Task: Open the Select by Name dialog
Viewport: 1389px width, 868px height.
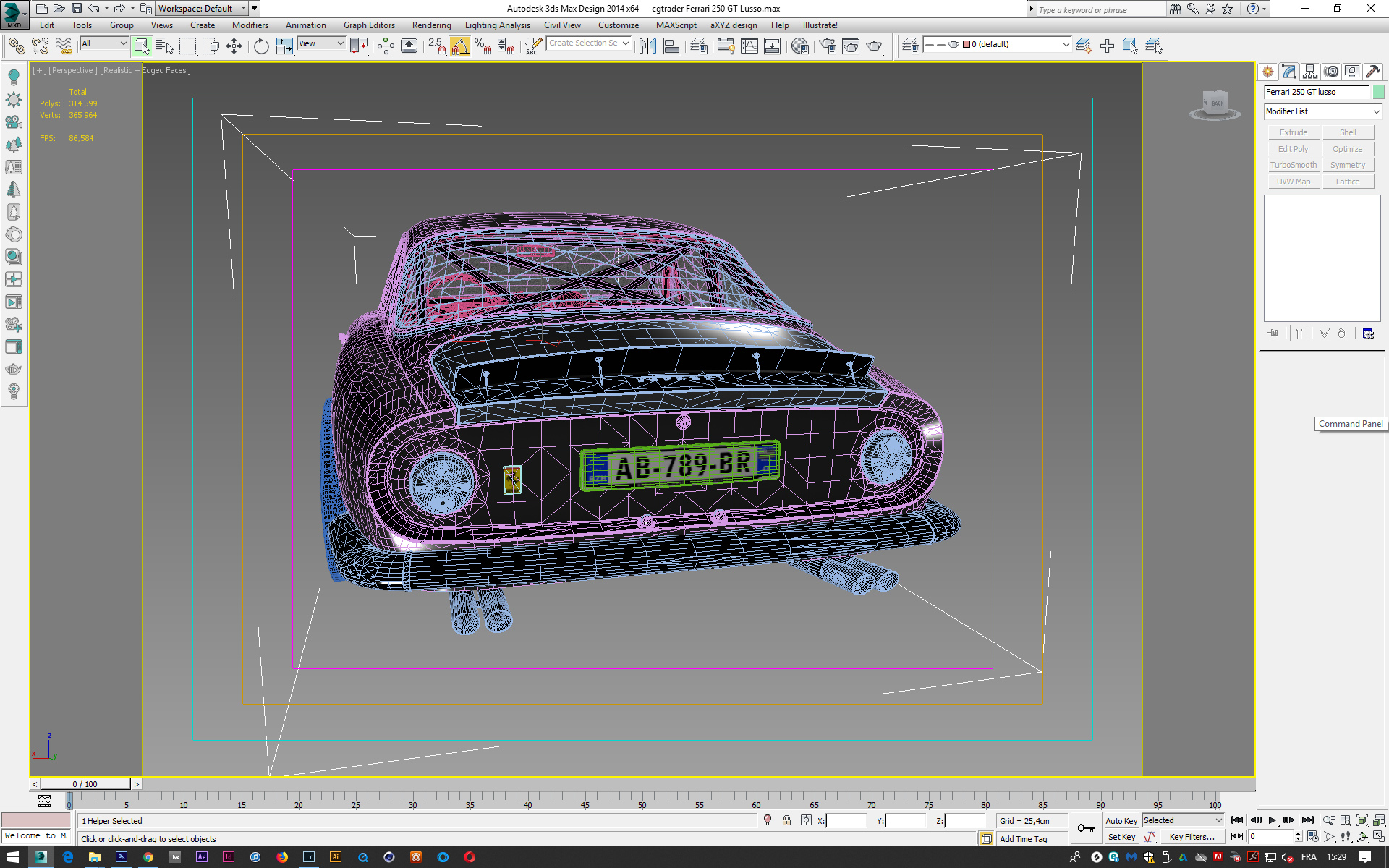Action: [165, 46]
